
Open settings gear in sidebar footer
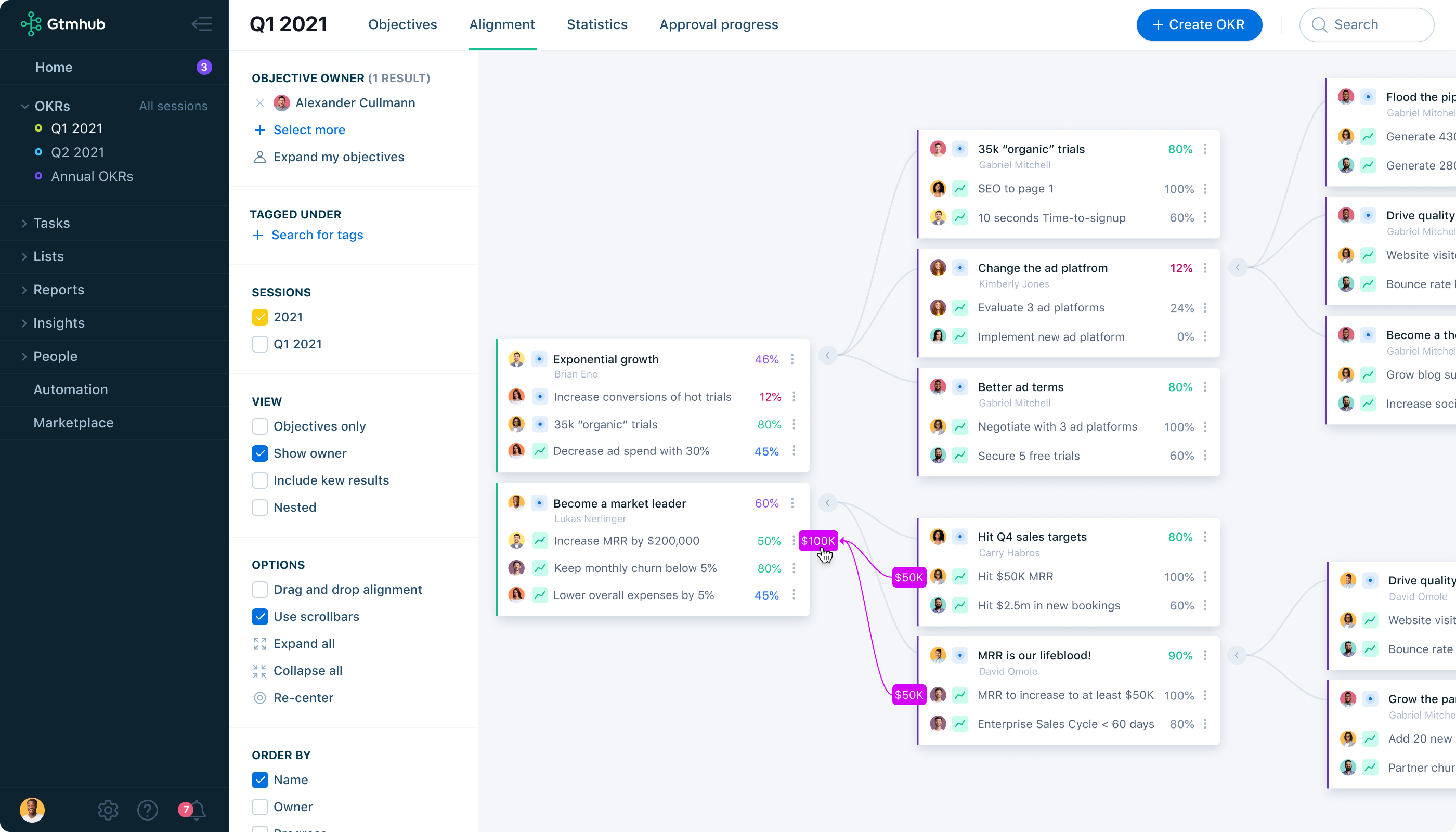click(108, 810)
